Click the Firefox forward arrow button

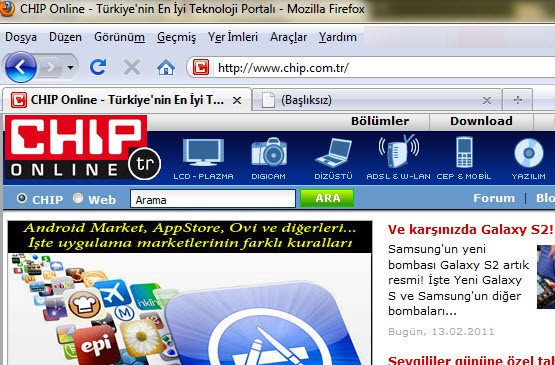click(51, 67)
